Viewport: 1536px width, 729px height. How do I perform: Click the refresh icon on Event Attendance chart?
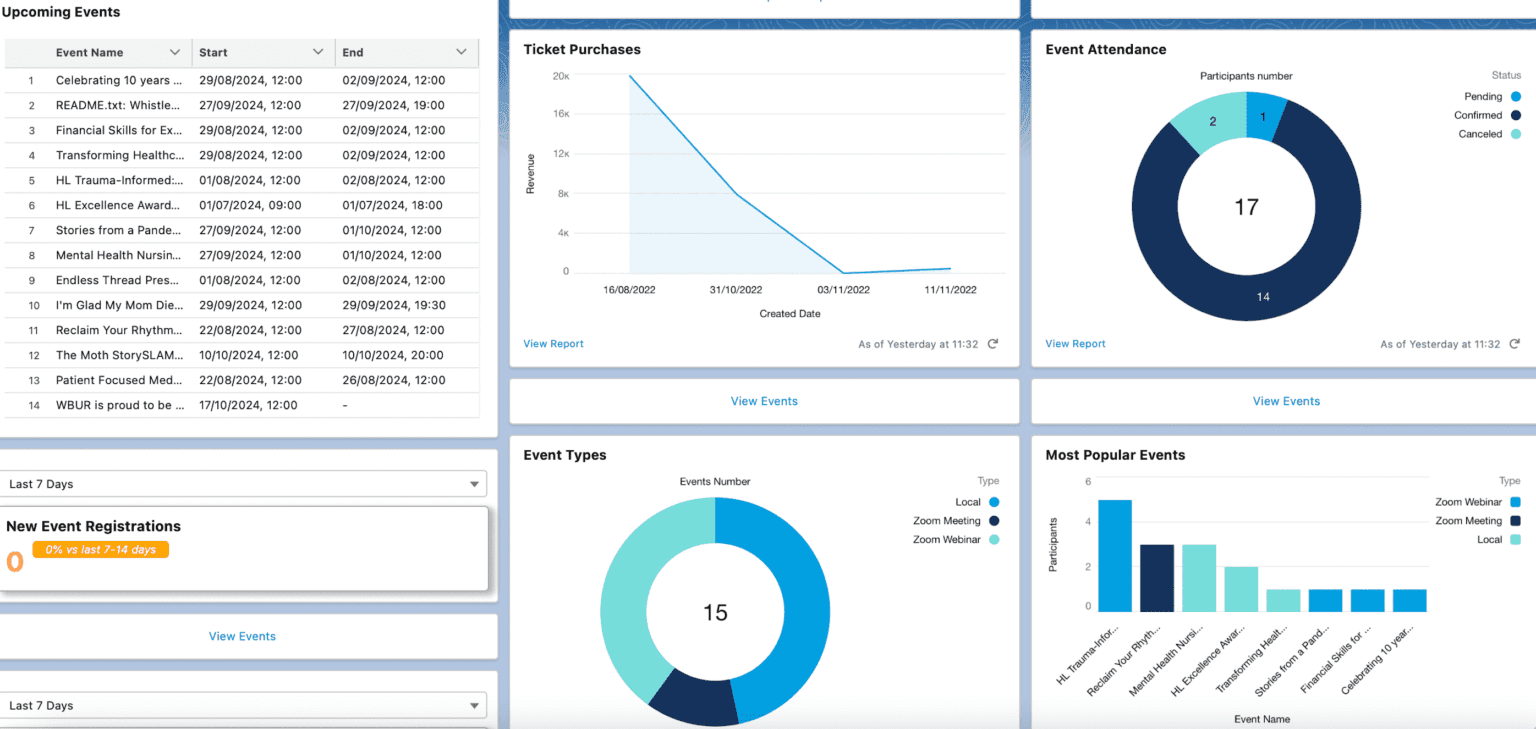point(1514,343)
